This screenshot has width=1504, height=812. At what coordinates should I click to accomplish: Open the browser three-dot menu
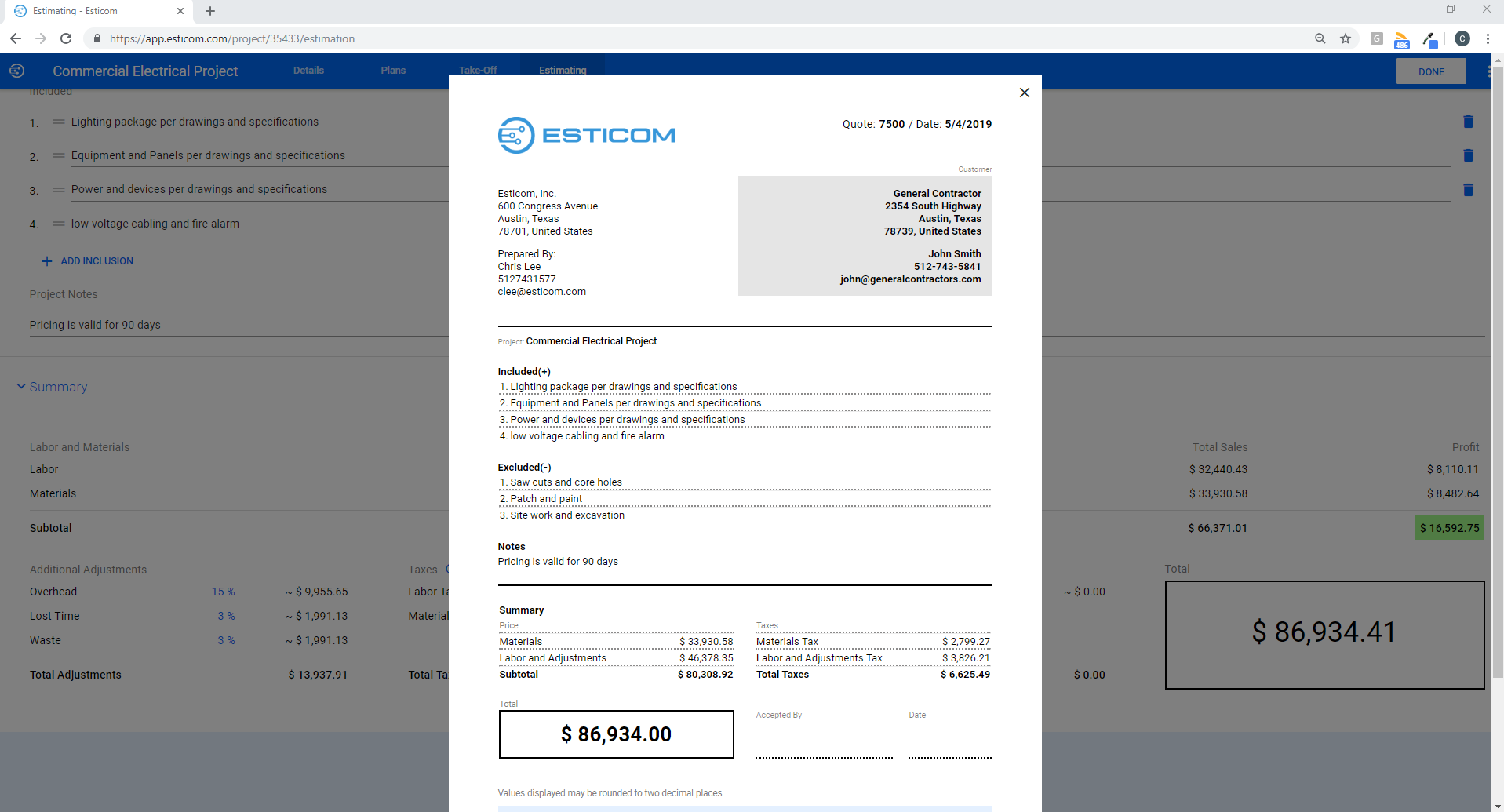pyautogui.click(x=1488, y=38)
